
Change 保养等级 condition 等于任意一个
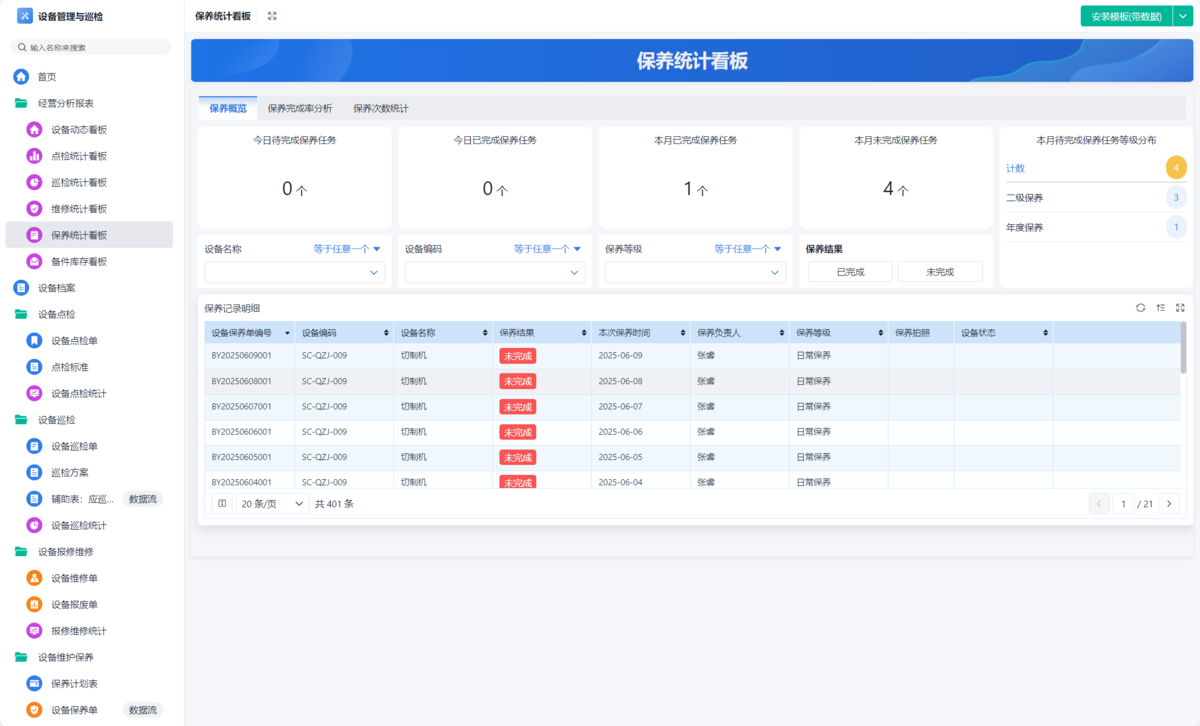click(748, 249)
